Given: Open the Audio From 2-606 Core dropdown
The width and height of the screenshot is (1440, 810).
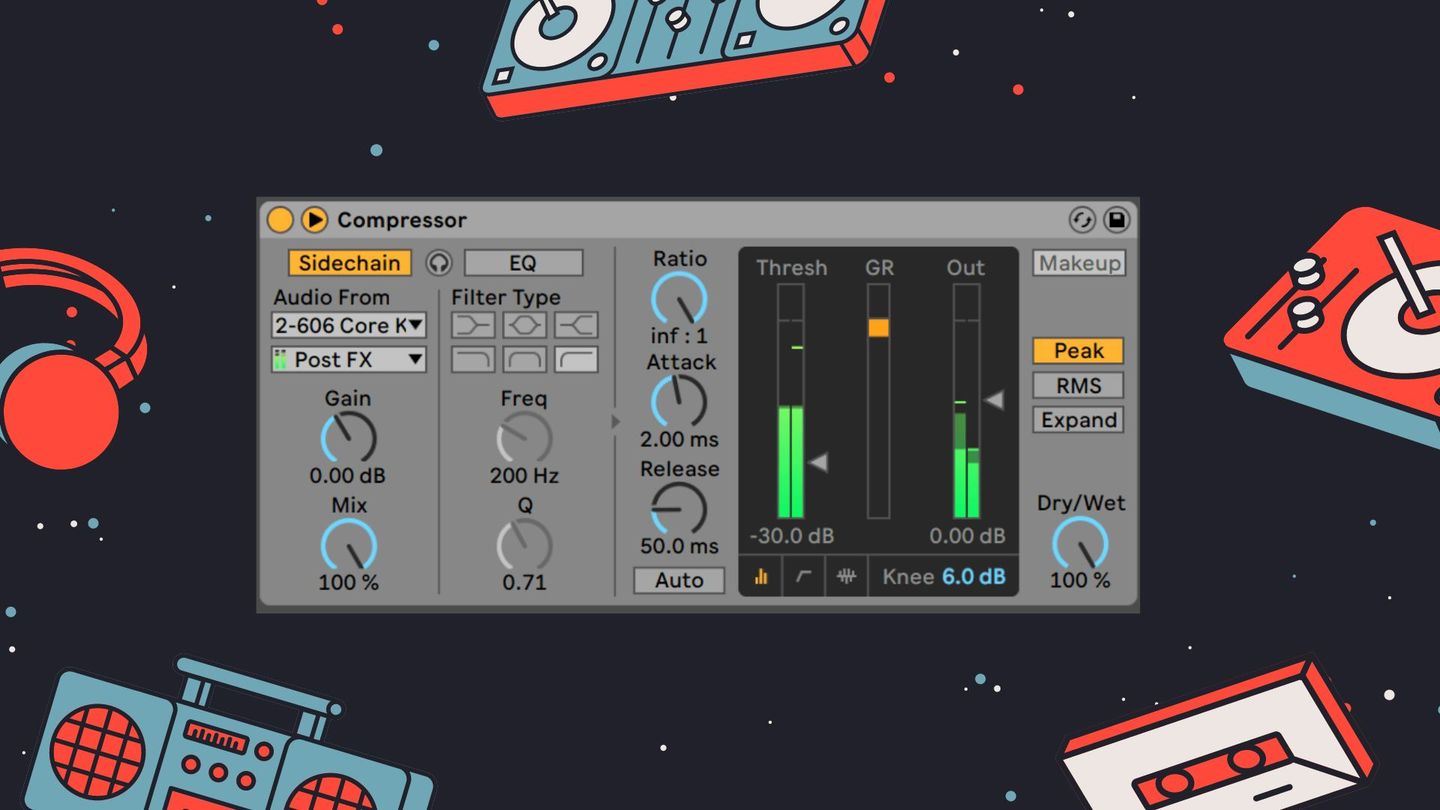Looking at the screenshot, I should [x=349, y=325].
